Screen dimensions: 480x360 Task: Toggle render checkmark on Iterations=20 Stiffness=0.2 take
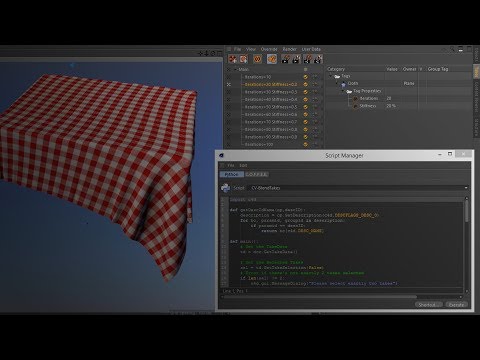pyautogui.click(x=305, y=85)
